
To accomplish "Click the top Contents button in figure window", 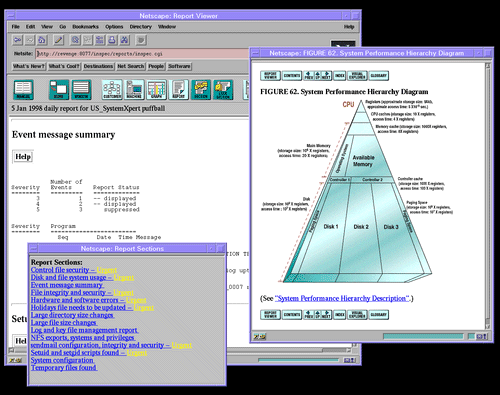I will click(292, 76).
